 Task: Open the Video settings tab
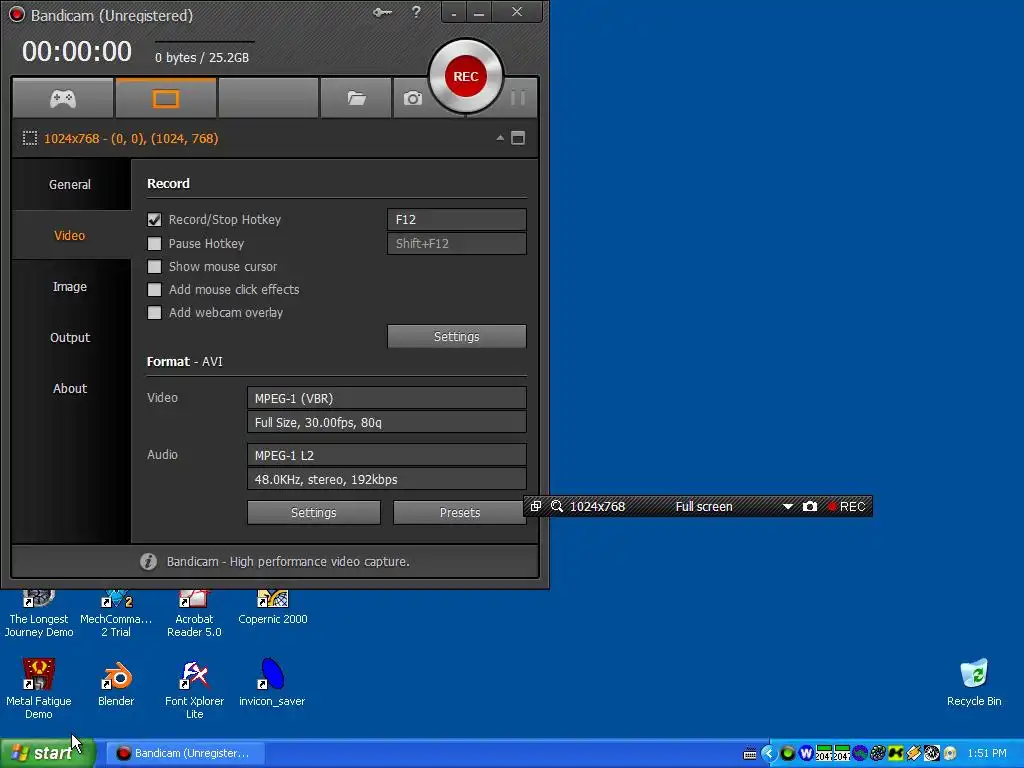[x=70, y=235]
